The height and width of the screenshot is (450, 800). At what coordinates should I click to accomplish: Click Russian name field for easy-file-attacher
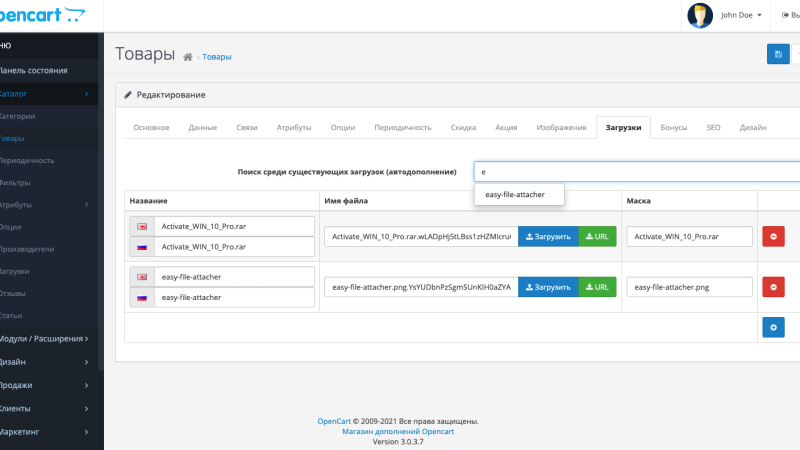(x=234, y=297)
